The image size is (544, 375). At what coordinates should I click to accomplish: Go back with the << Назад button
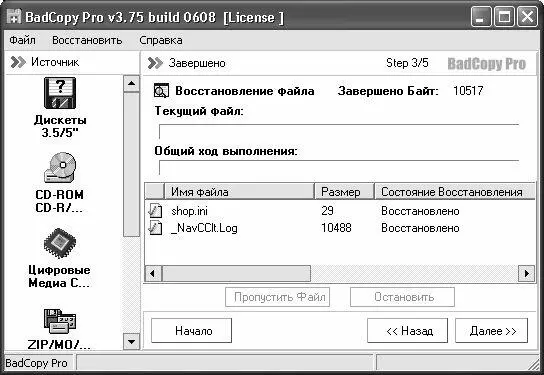click(407, 331)
